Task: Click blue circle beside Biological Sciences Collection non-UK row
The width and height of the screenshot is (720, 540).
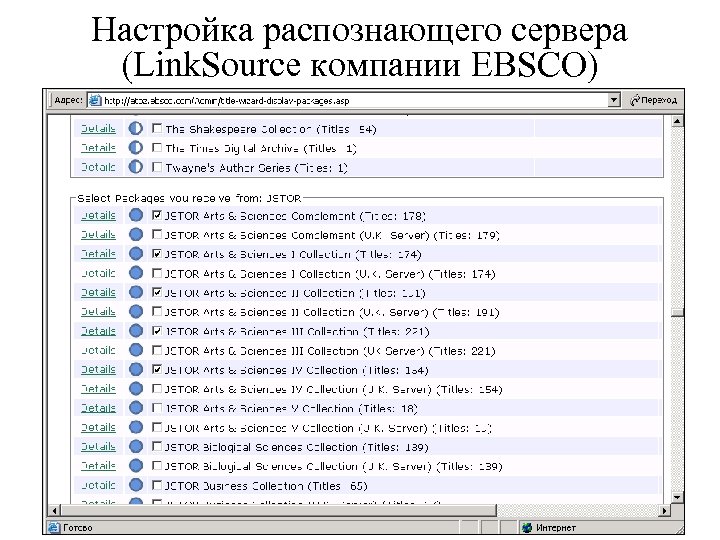Action: [x=135, y=446]
